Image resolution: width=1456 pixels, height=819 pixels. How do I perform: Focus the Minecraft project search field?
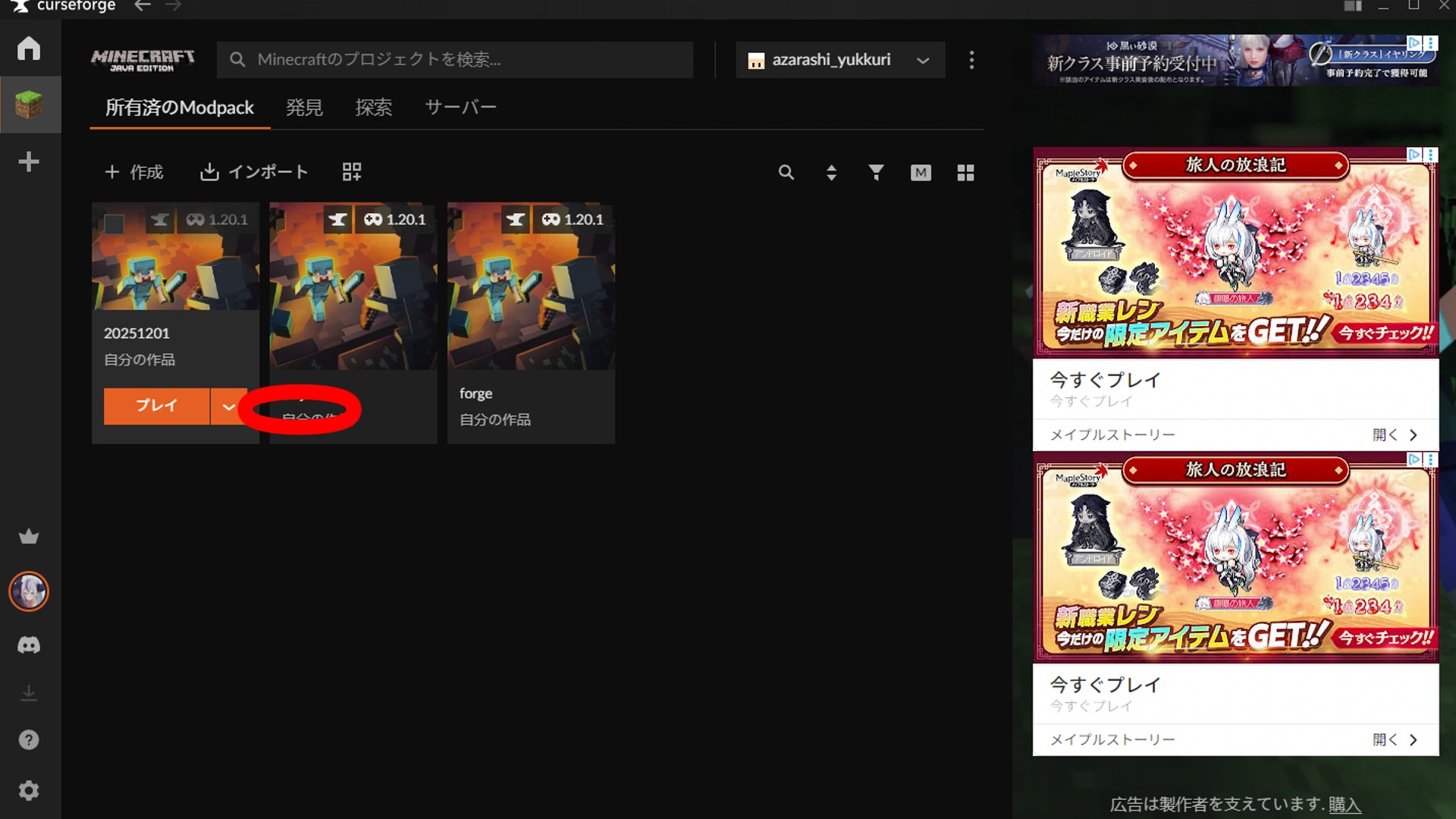455,60
